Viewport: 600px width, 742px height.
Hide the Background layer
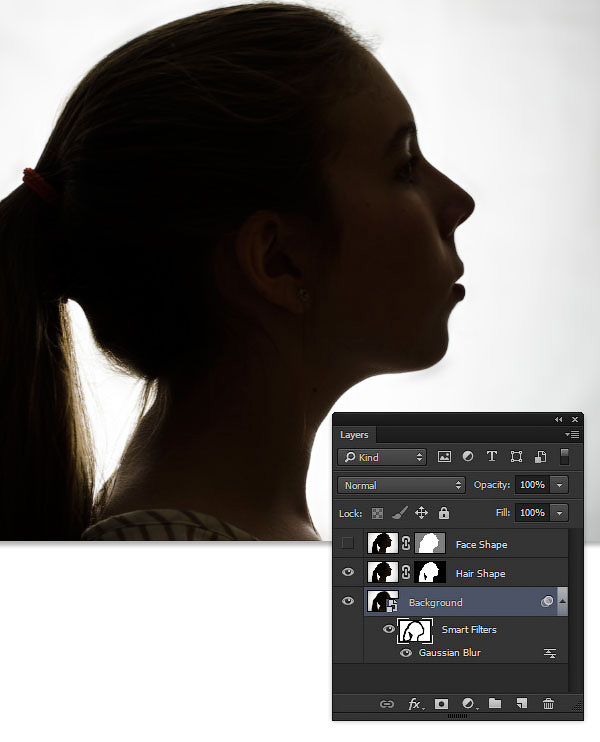348,601
